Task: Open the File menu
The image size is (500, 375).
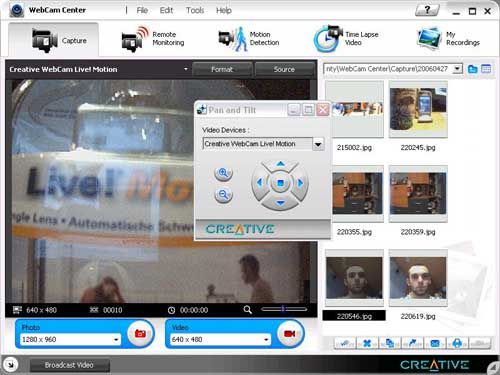Action: tap(142, 10)
